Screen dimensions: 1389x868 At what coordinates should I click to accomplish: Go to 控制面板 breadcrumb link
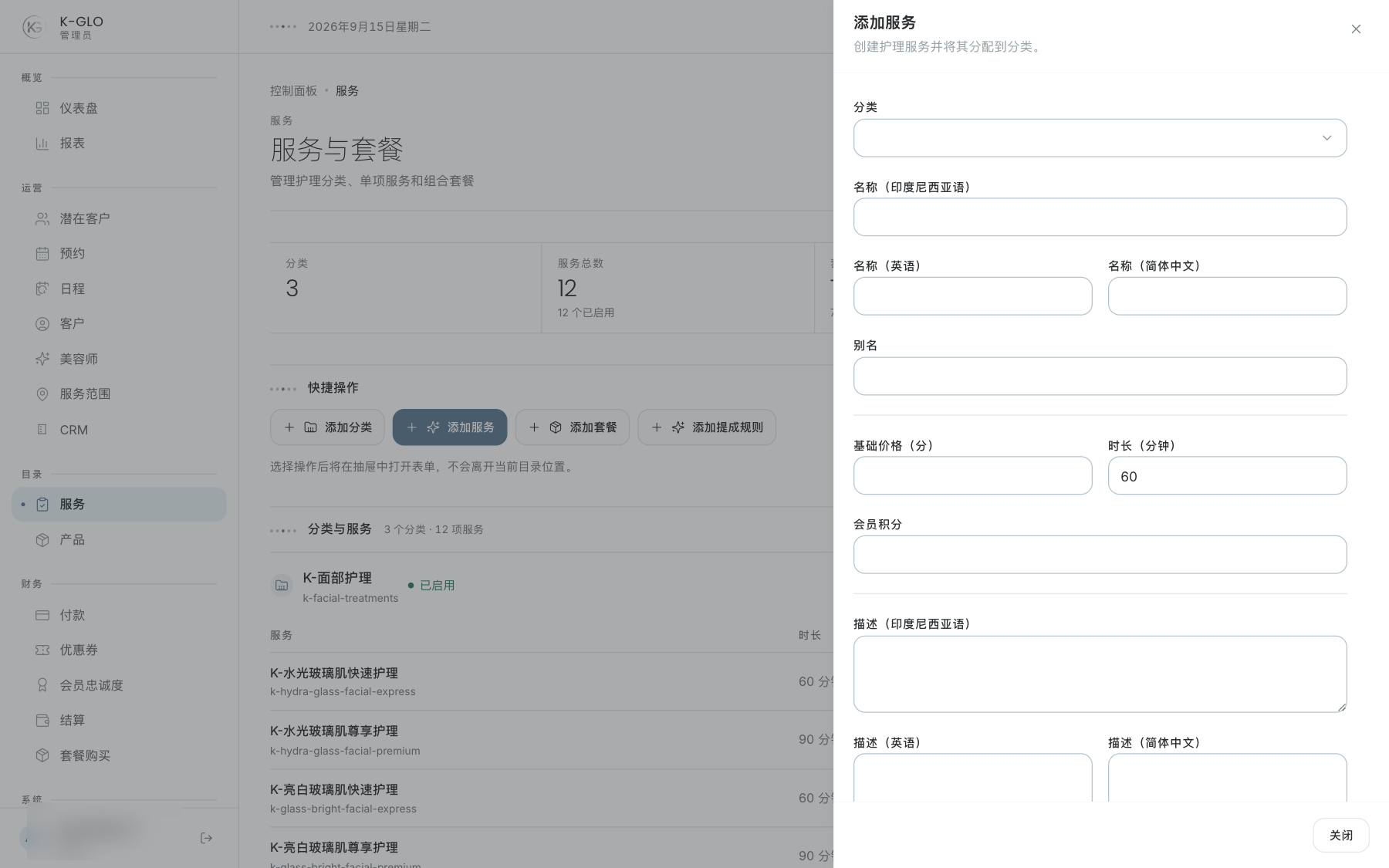pyautogui.click(x=293, y=91)
